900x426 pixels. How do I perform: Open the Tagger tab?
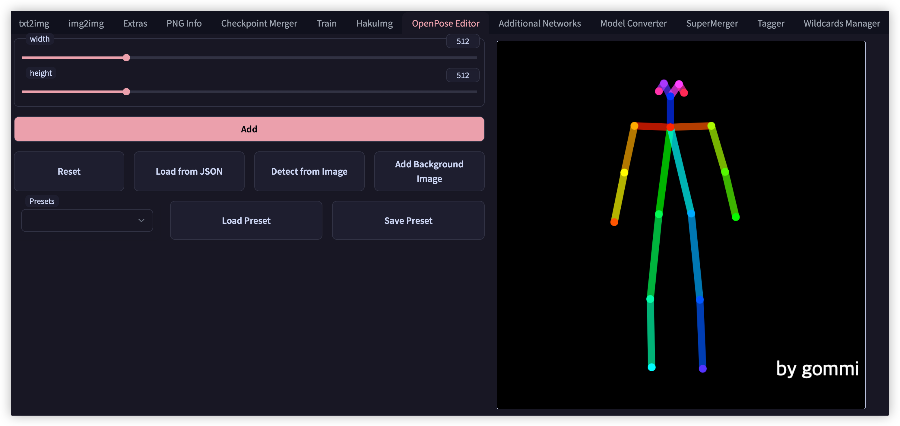(x=770, y=24)
